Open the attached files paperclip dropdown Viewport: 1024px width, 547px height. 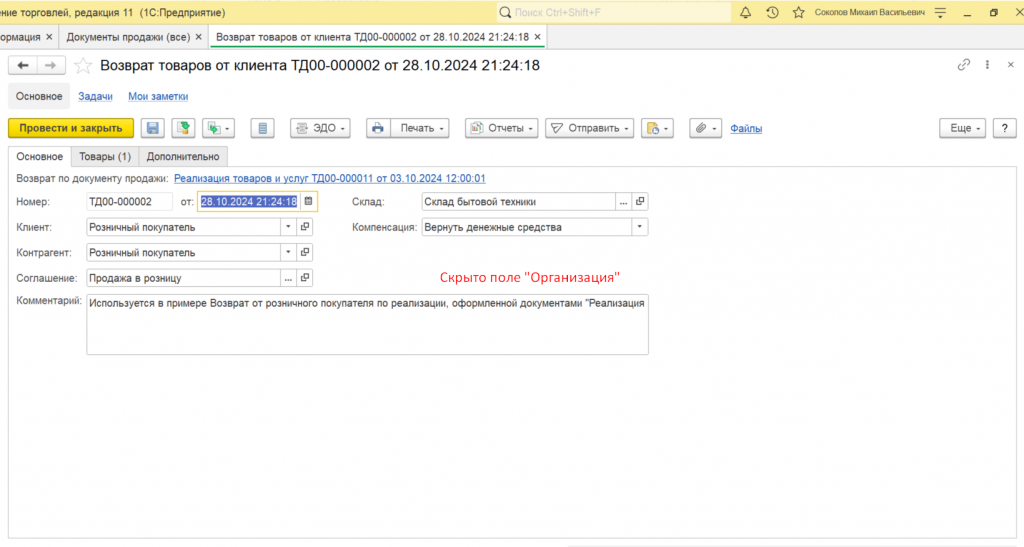coord(705,128)
